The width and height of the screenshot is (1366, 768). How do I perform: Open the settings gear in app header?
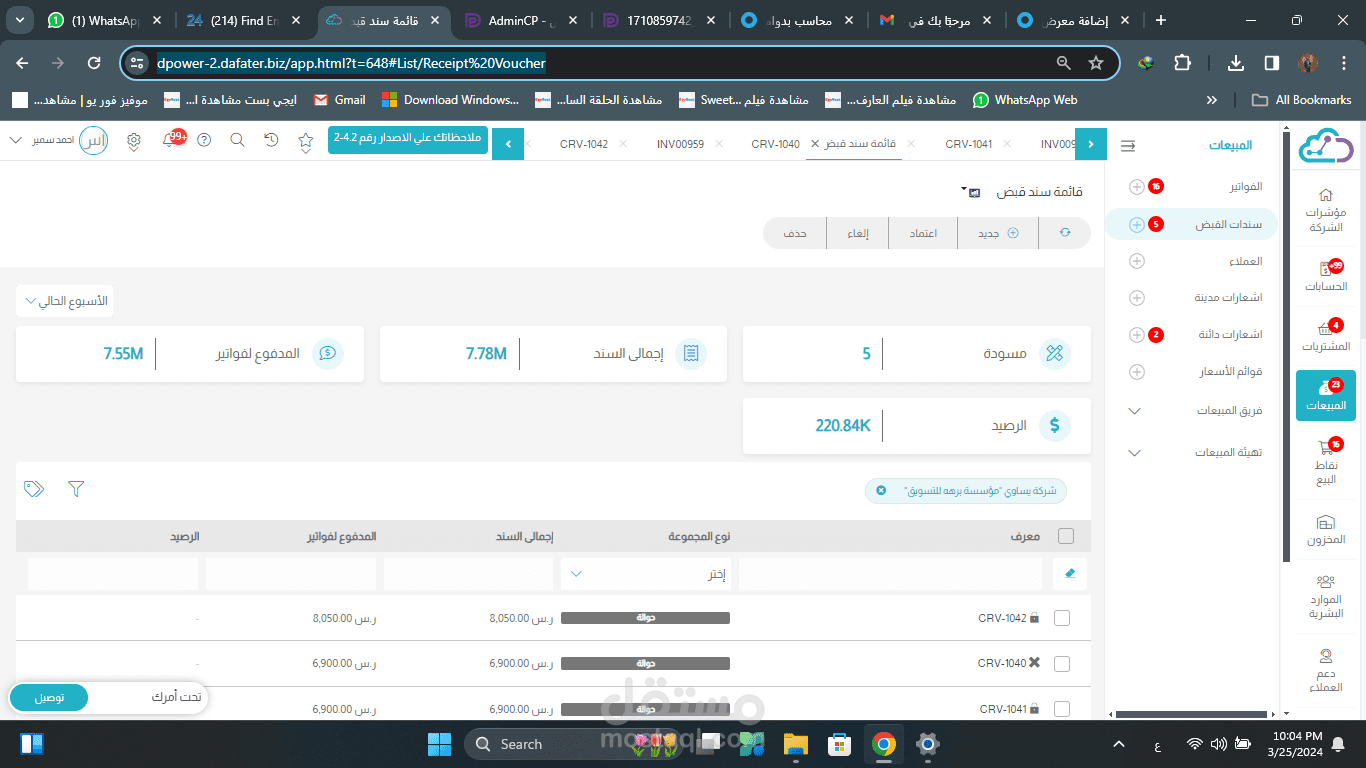click(x=134, y=141)
